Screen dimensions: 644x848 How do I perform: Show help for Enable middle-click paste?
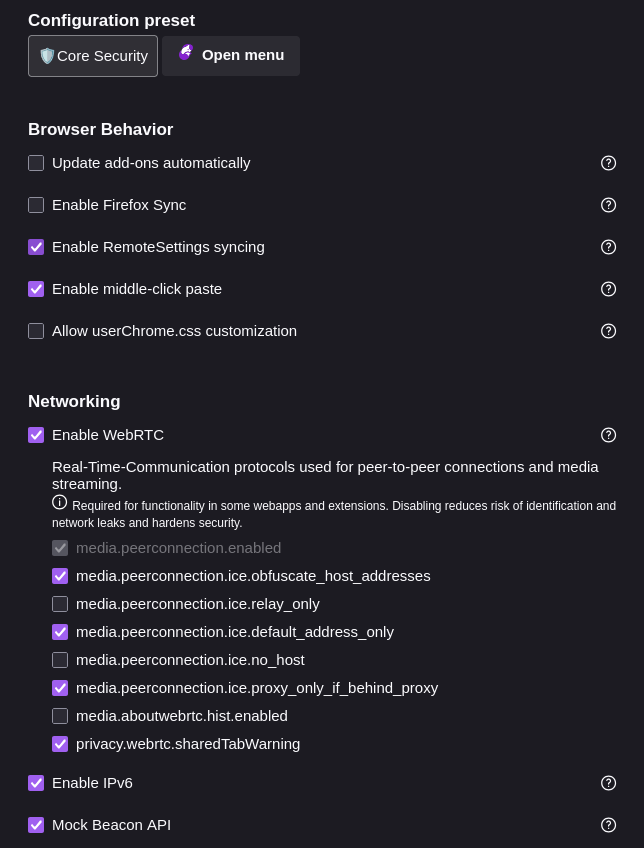[608, 289]
